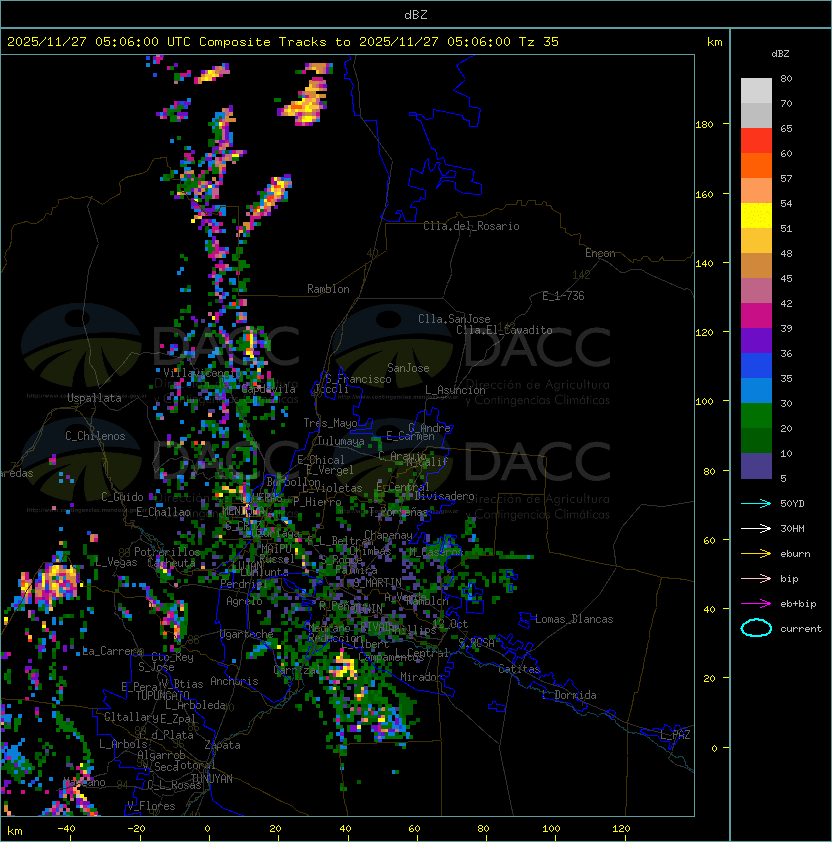832x842 pixels.
Task: Click the 'TUNUYAN' map label
Action: pos(212,778)
